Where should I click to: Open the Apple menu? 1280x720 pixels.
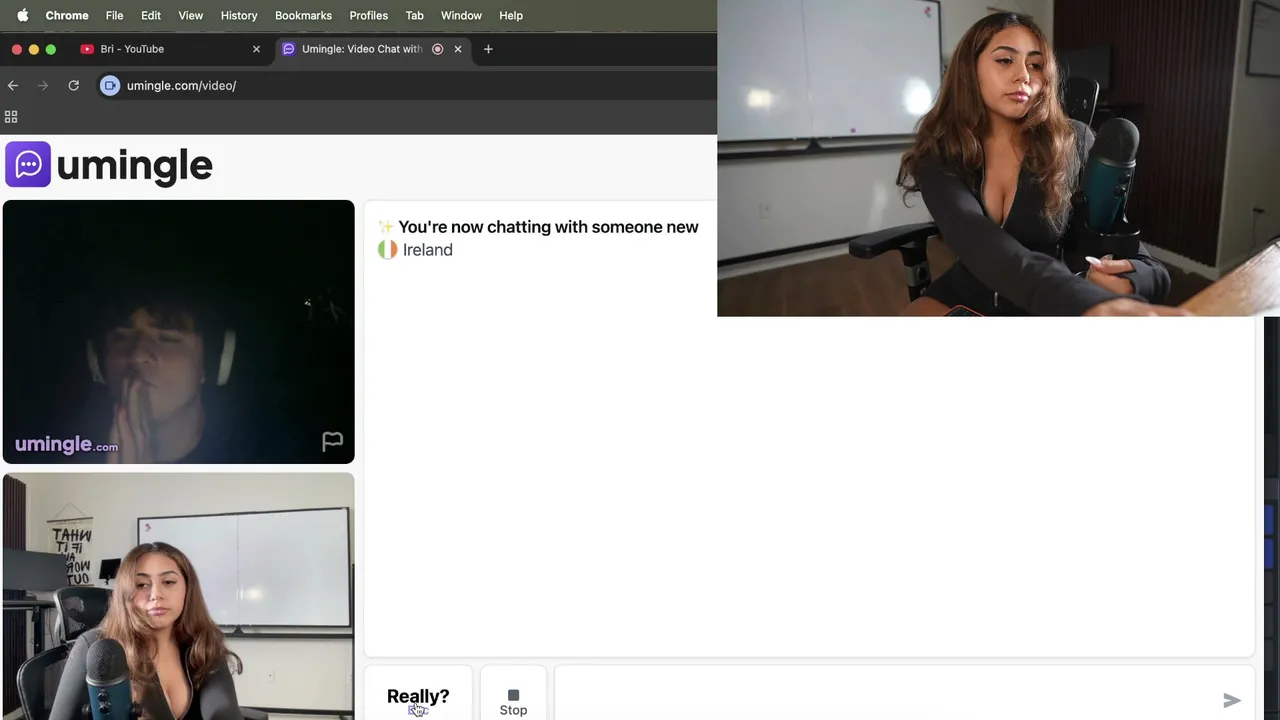coord(22,15)
